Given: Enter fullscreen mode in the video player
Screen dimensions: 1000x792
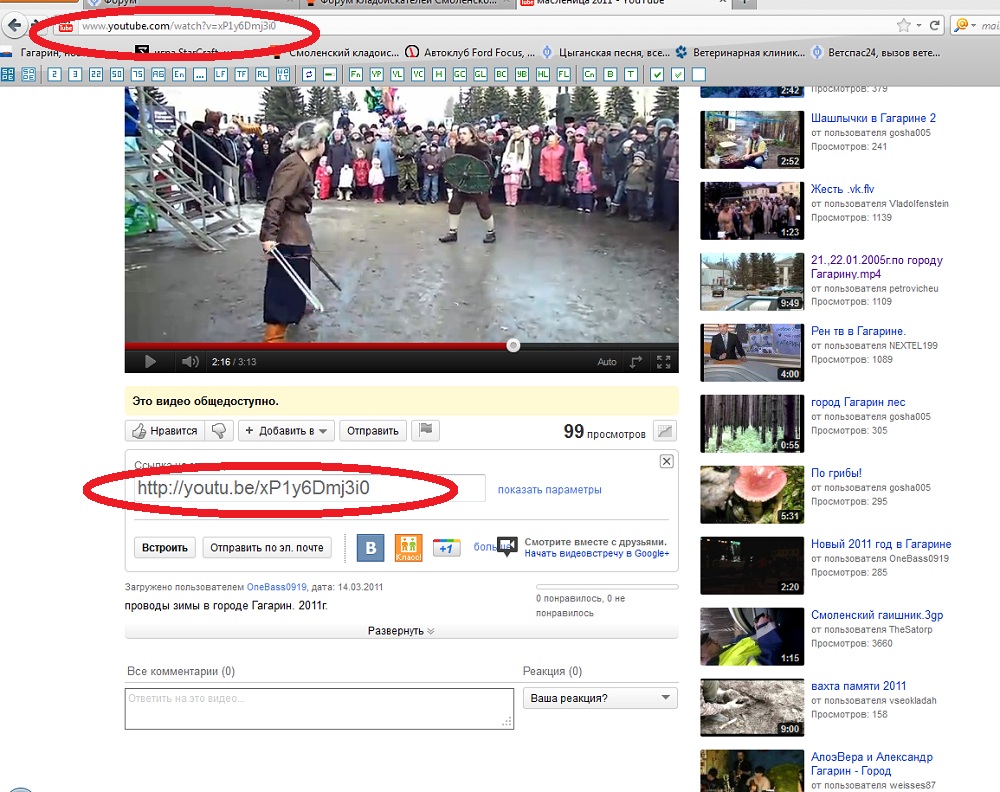Looking at the screenshot, I should click(663, 362).
